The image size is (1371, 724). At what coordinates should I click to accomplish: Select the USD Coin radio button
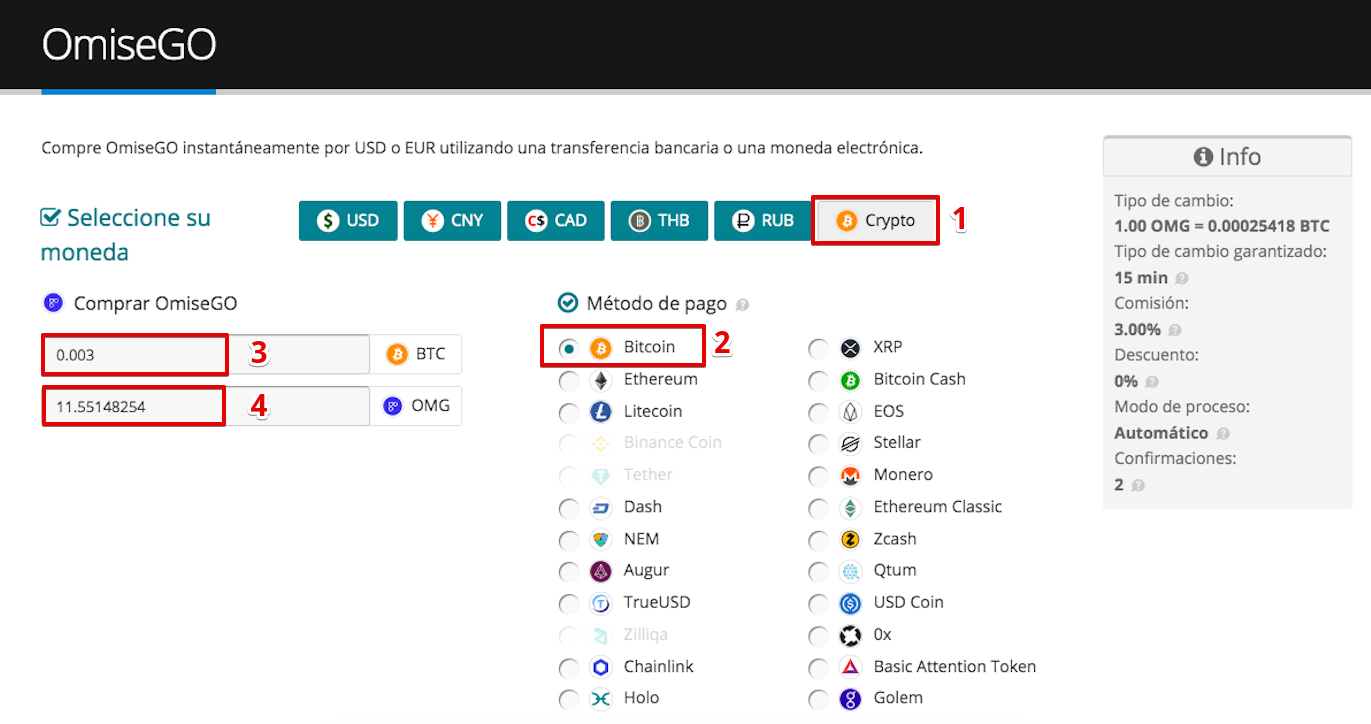pyautogui.click(x=819, y=603)
